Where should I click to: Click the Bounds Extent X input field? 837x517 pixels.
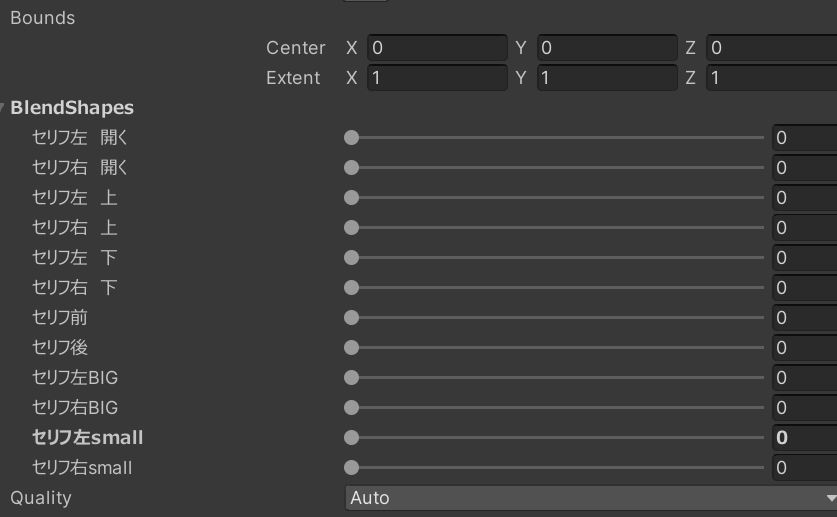[437, 78]
